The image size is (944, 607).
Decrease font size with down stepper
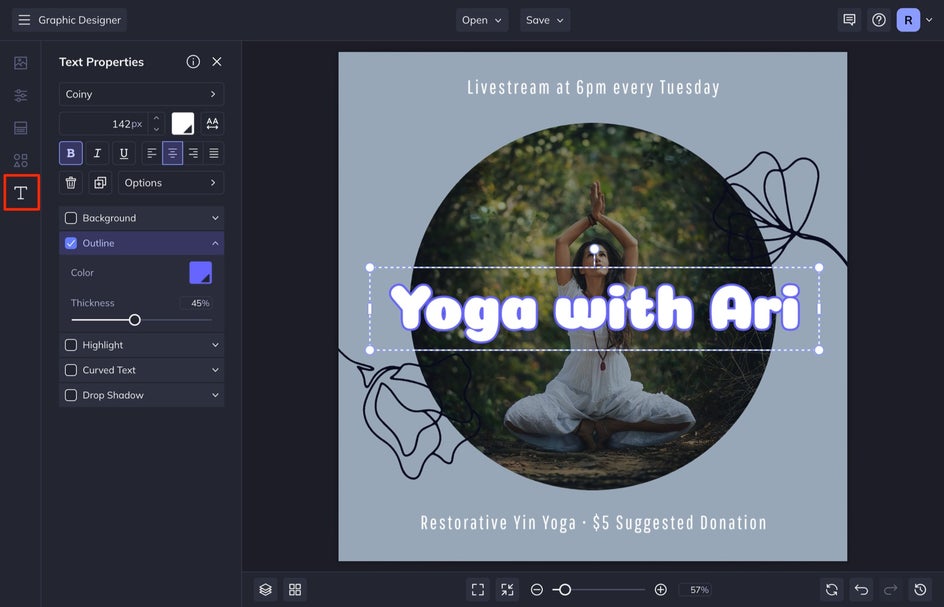pos(157,129)
